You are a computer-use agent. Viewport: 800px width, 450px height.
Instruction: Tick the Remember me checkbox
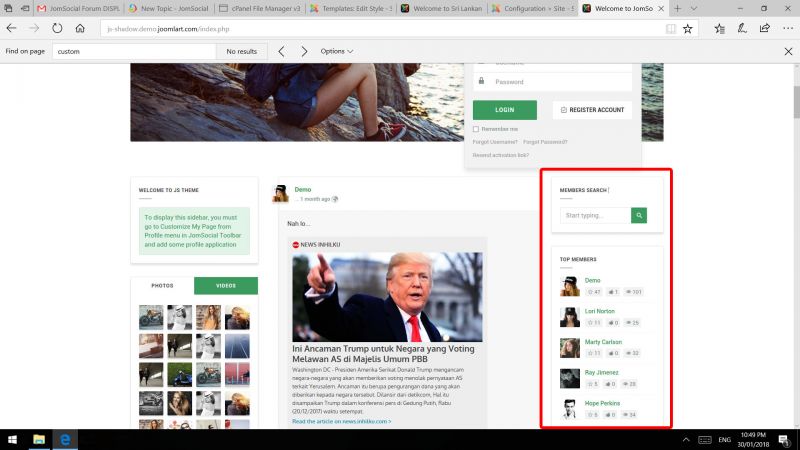476,129
